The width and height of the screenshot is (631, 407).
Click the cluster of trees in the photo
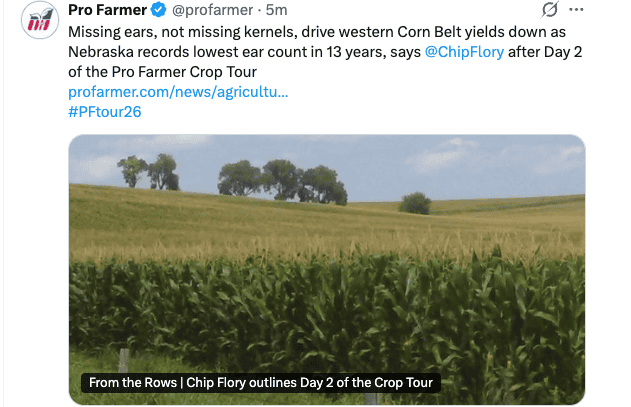coord(283,180)
